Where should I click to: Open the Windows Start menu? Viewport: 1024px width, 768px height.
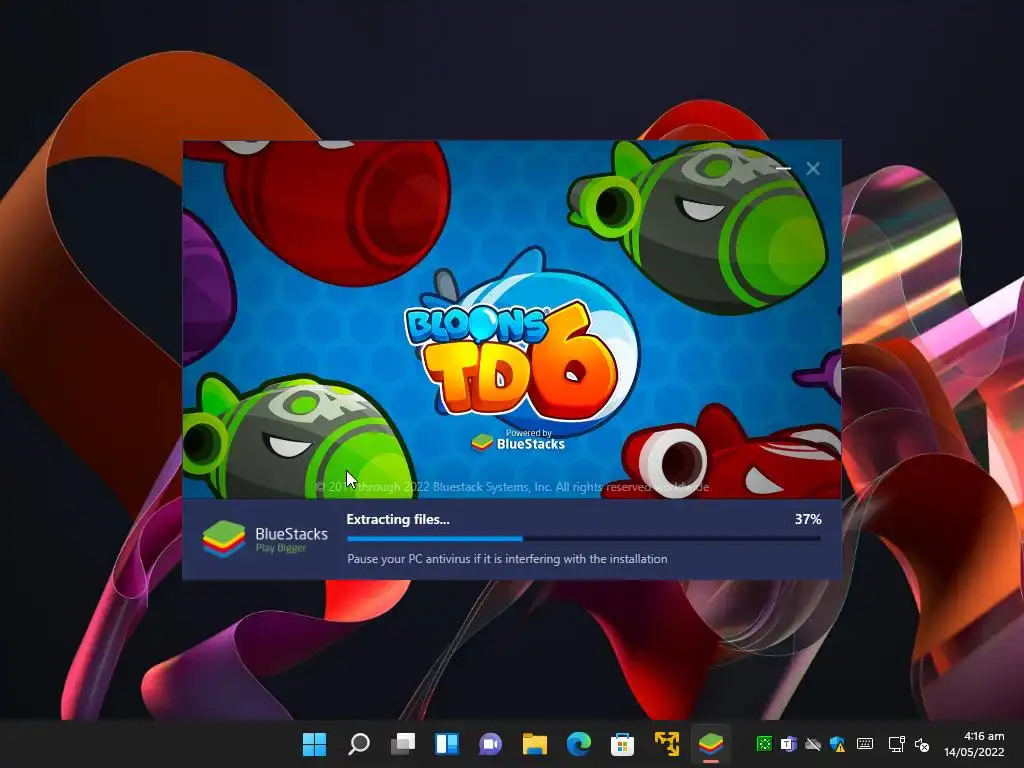coord(314,744)
